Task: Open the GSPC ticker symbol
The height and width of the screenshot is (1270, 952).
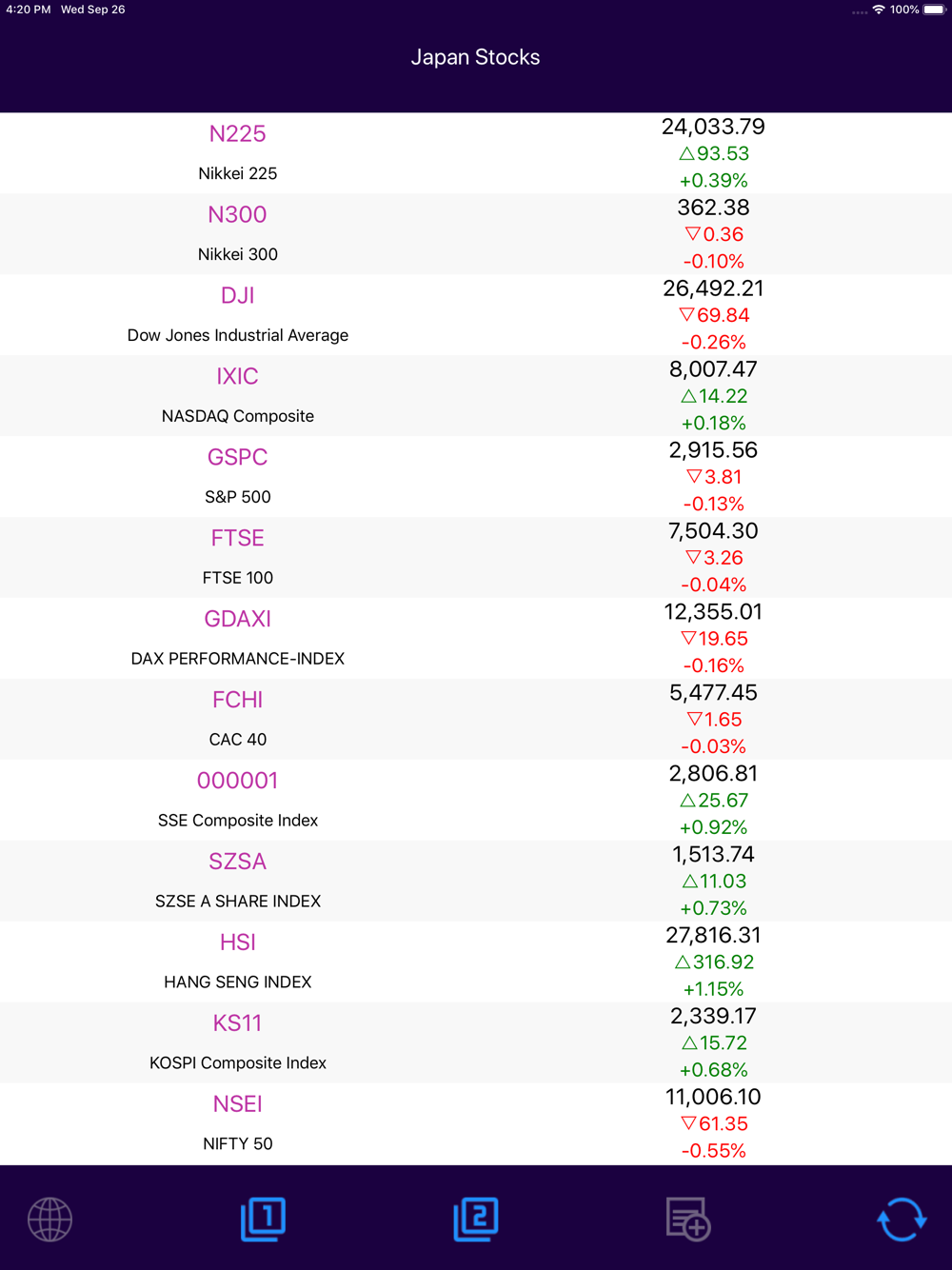Action: pyautogui.click(x=237, y=458)
